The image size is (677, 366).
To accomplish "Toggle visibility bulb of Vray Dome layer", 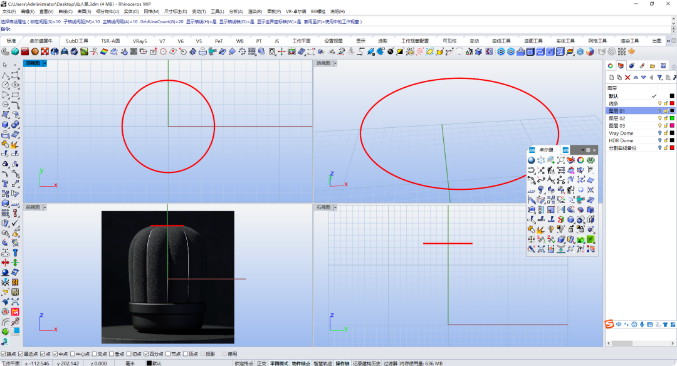I will pyautogui.click(x=660, y=133).
